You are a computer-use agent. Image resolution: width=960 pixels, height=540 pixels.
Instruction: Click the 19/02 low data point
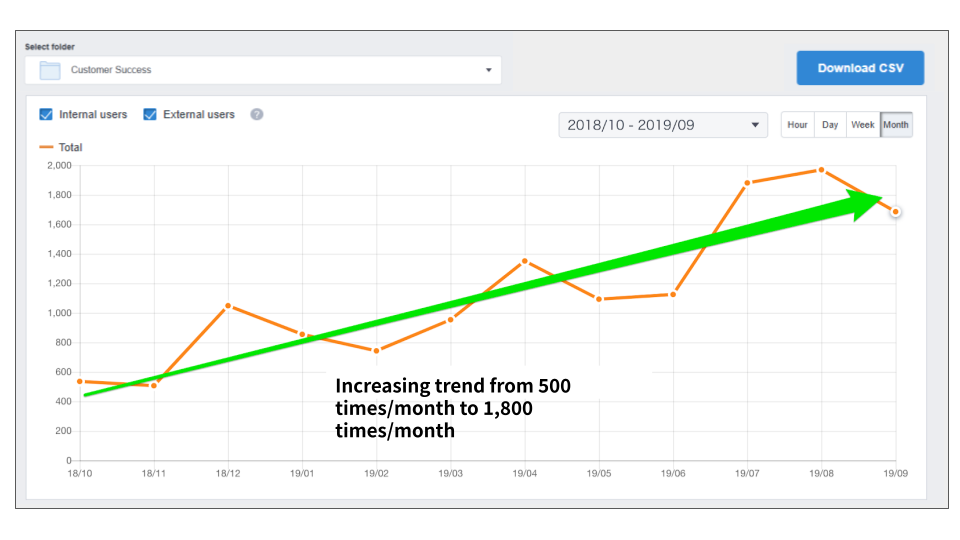(376, 350)
